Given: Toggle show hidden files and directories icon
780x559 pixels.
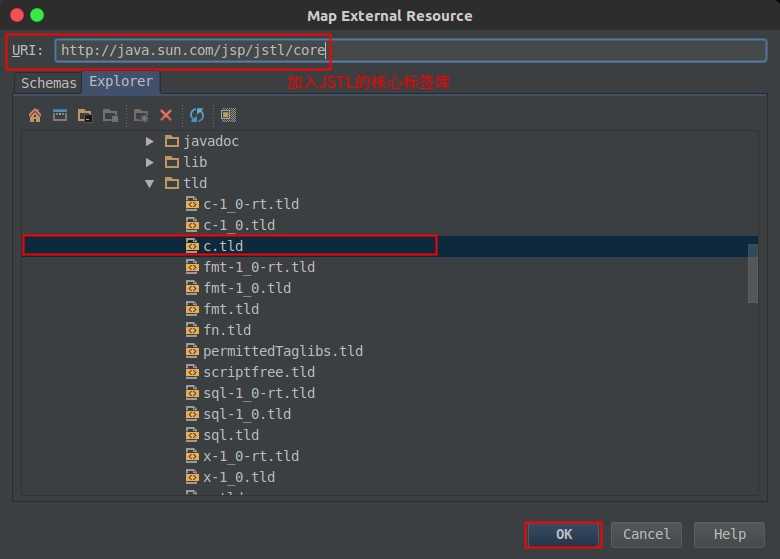Looking at the screenshot, I should coord(228,115).
